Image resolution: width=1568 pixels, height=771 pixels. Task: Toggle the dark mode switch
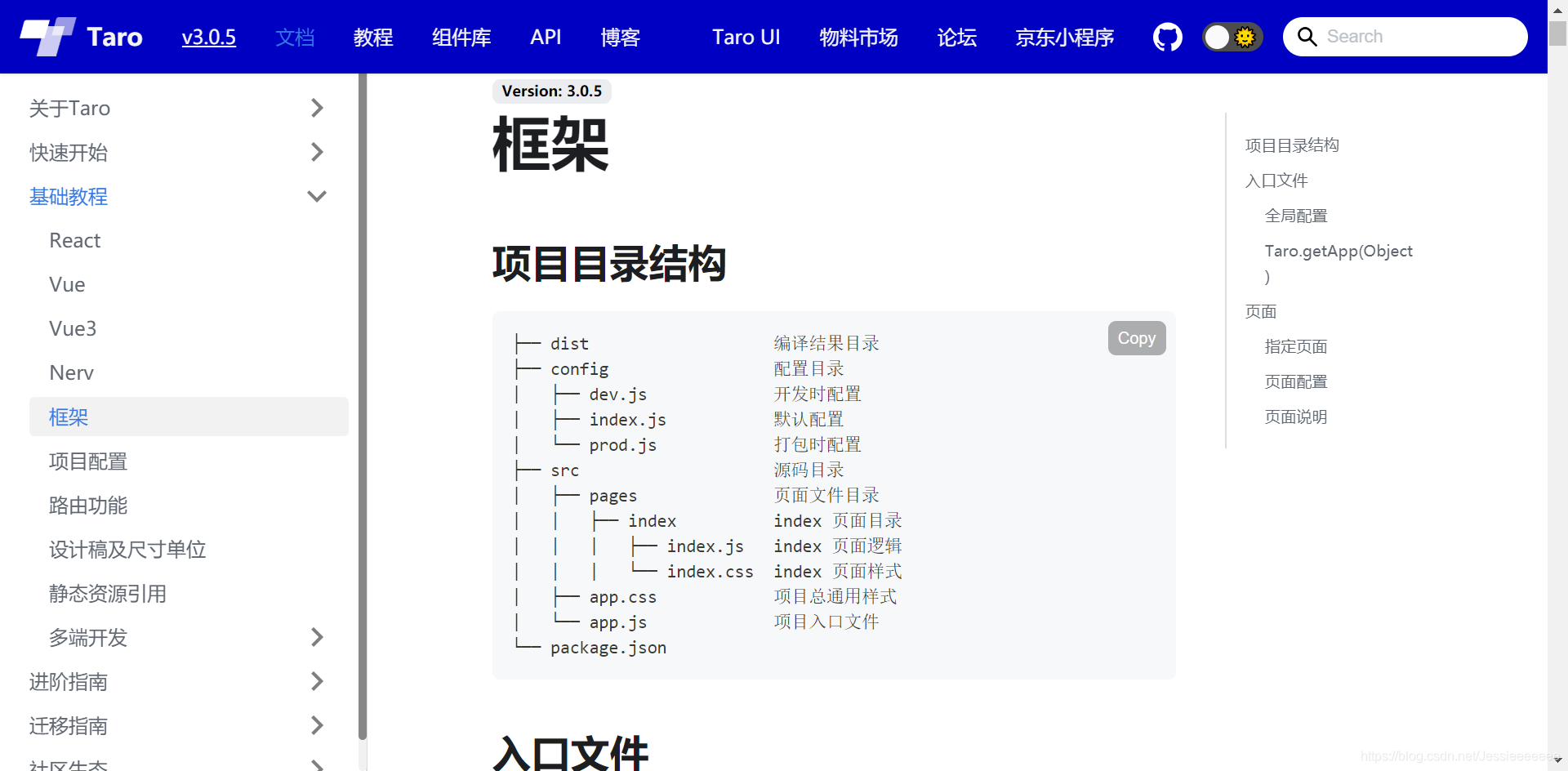tap(1232, 37)
